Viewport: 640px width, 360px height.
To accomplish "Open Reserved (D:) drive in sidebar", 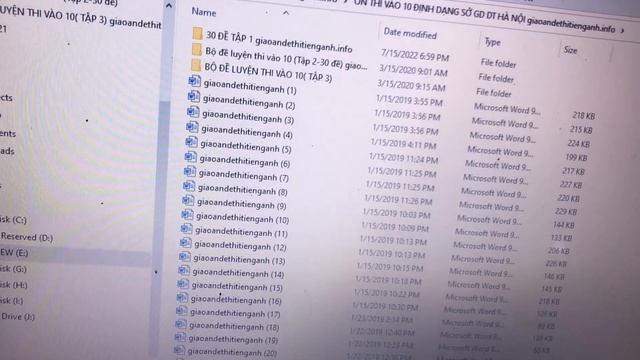I will pyautogui.click(x=27, y=237).
